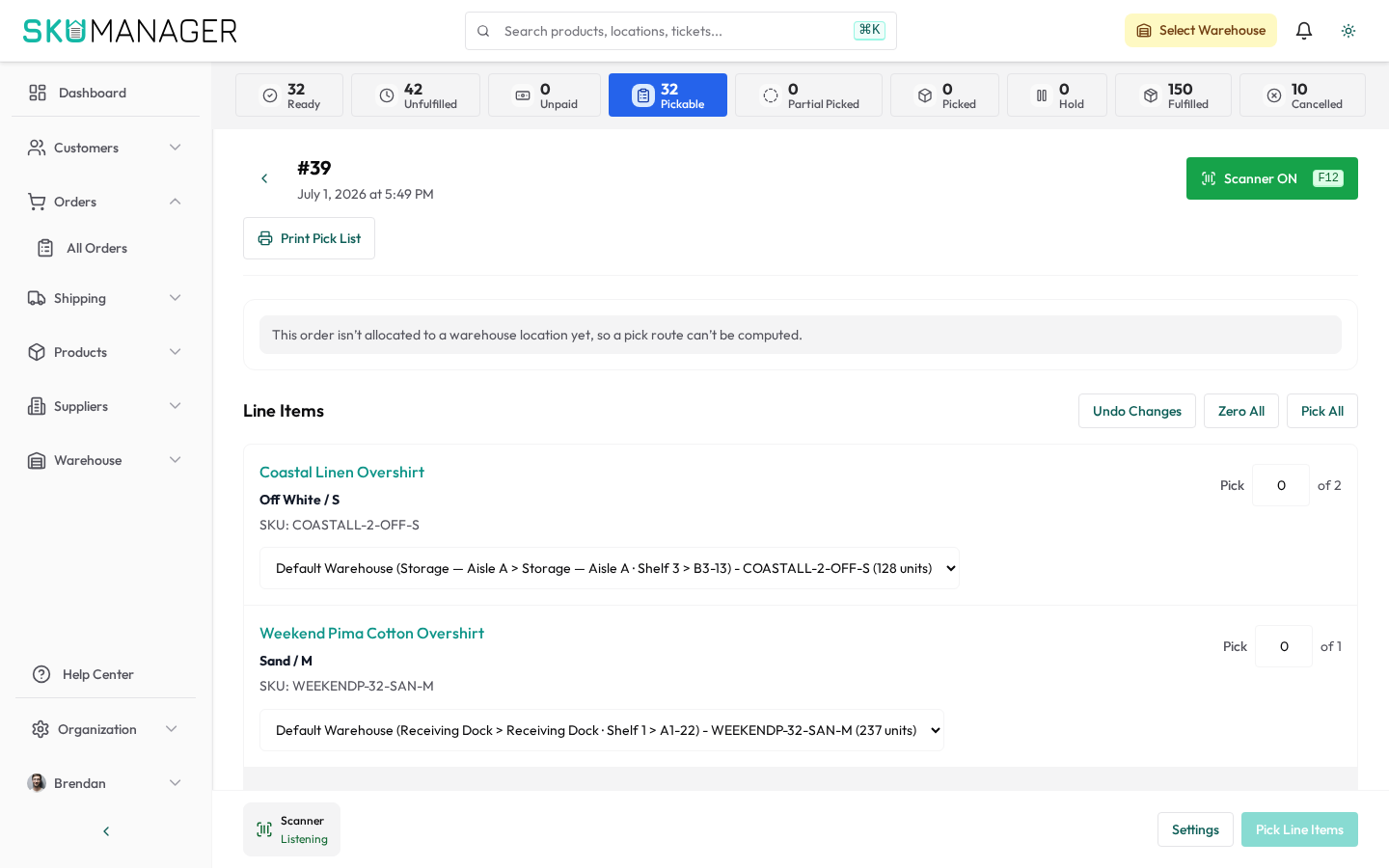The width and height of the screenshot is (1389, 868).
Task: Open the Weekend Pima Cotton Overshirt link
Action: (x=371, y=633)
